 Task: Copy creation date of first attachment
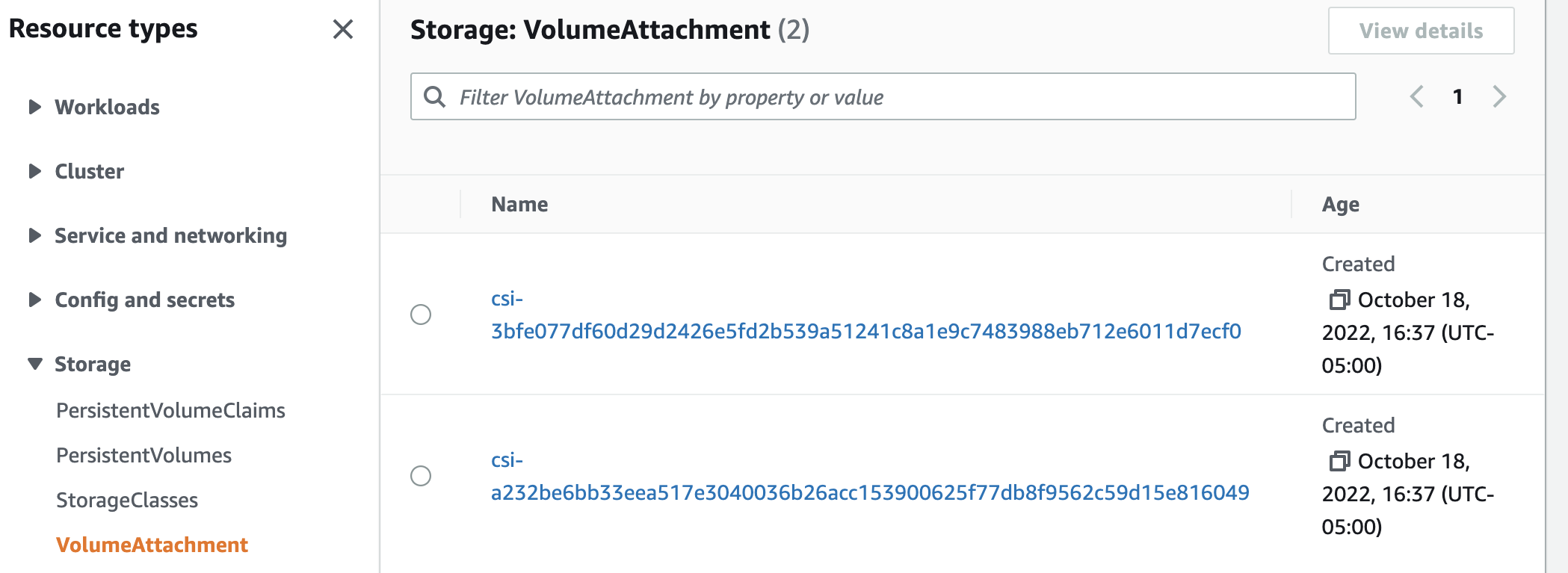1339,300
